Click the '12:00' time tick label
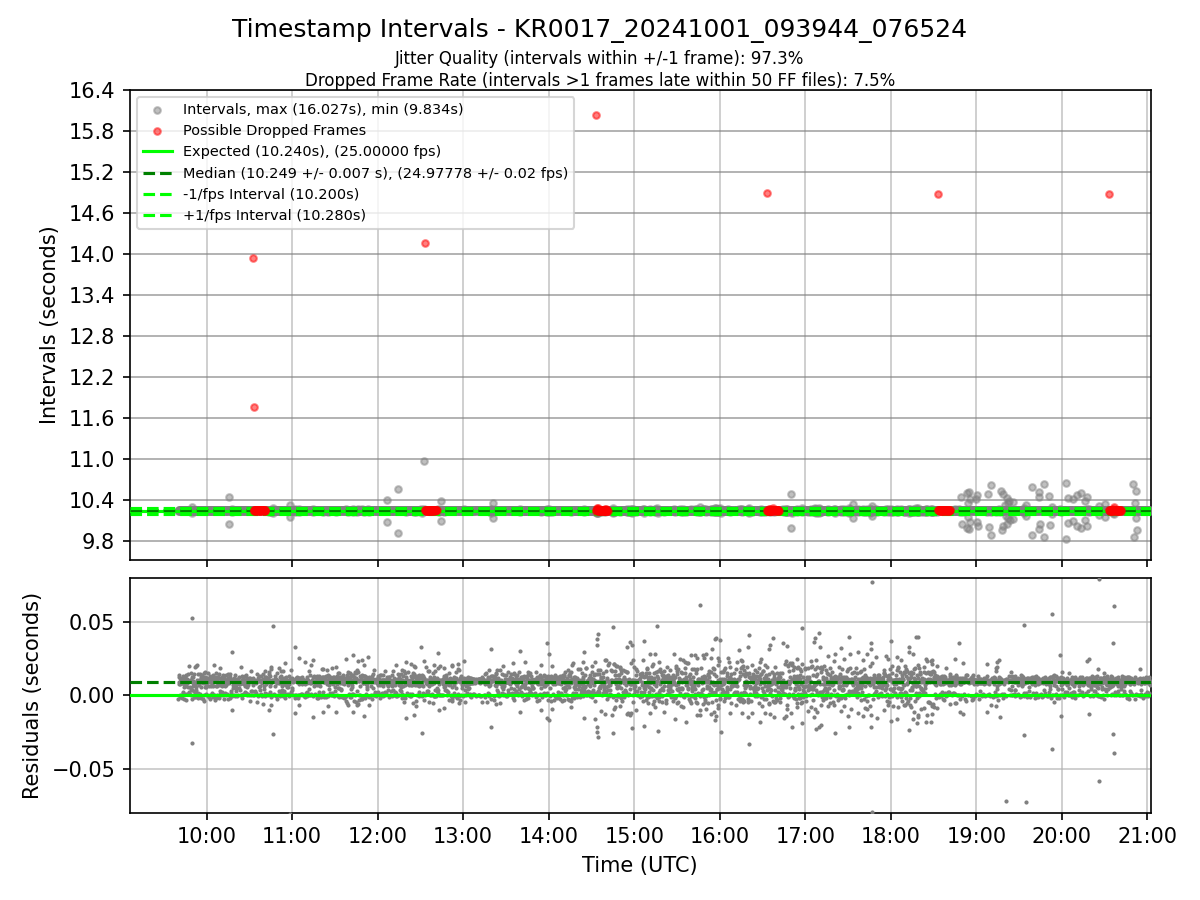This screenshot has height=900, width=1200. pyautogui.click(x=378, y=834)
